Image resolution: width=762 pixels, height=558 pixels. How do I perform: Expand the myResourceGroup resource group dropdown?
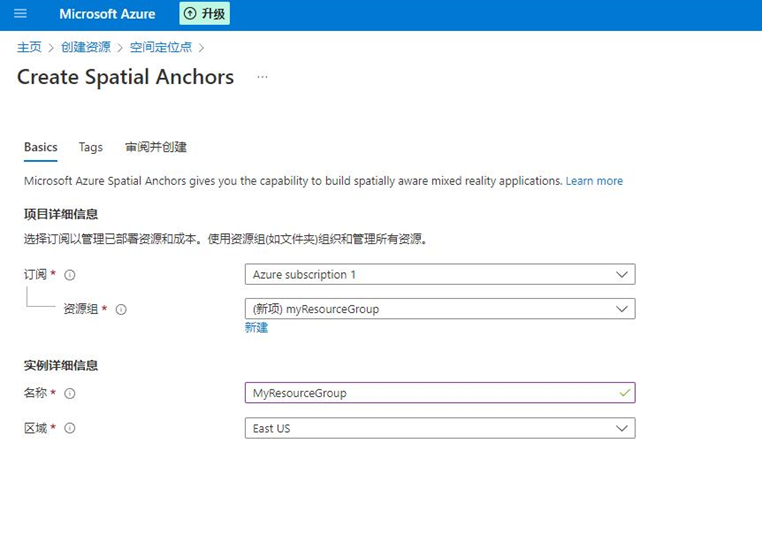(440, 309)
